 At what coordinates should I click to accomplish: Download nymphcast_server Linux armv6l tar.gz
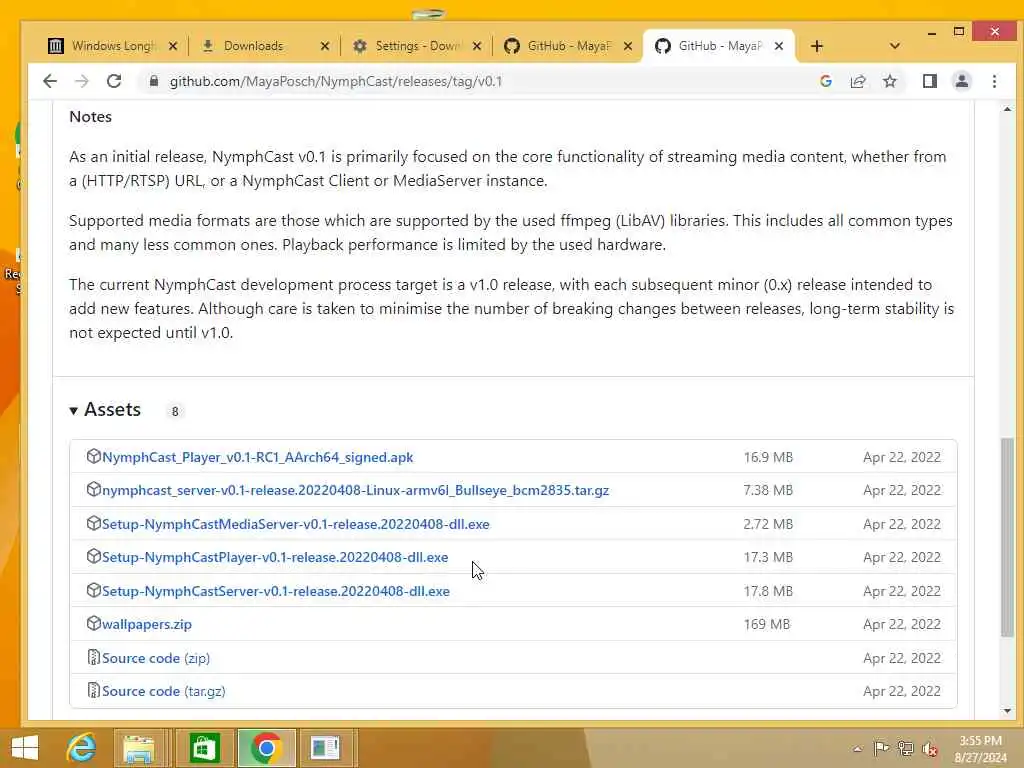pos(355,490)
